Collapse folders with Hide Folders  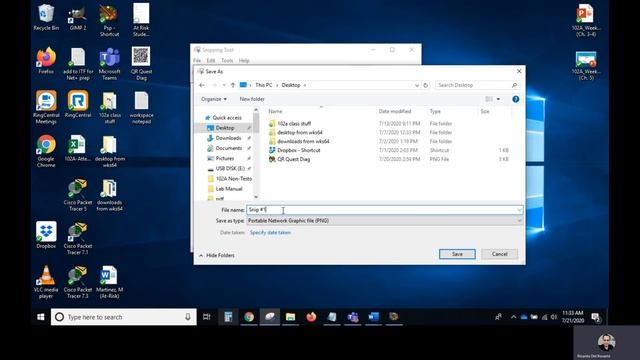pyautogui.click(x=217, y=255)
